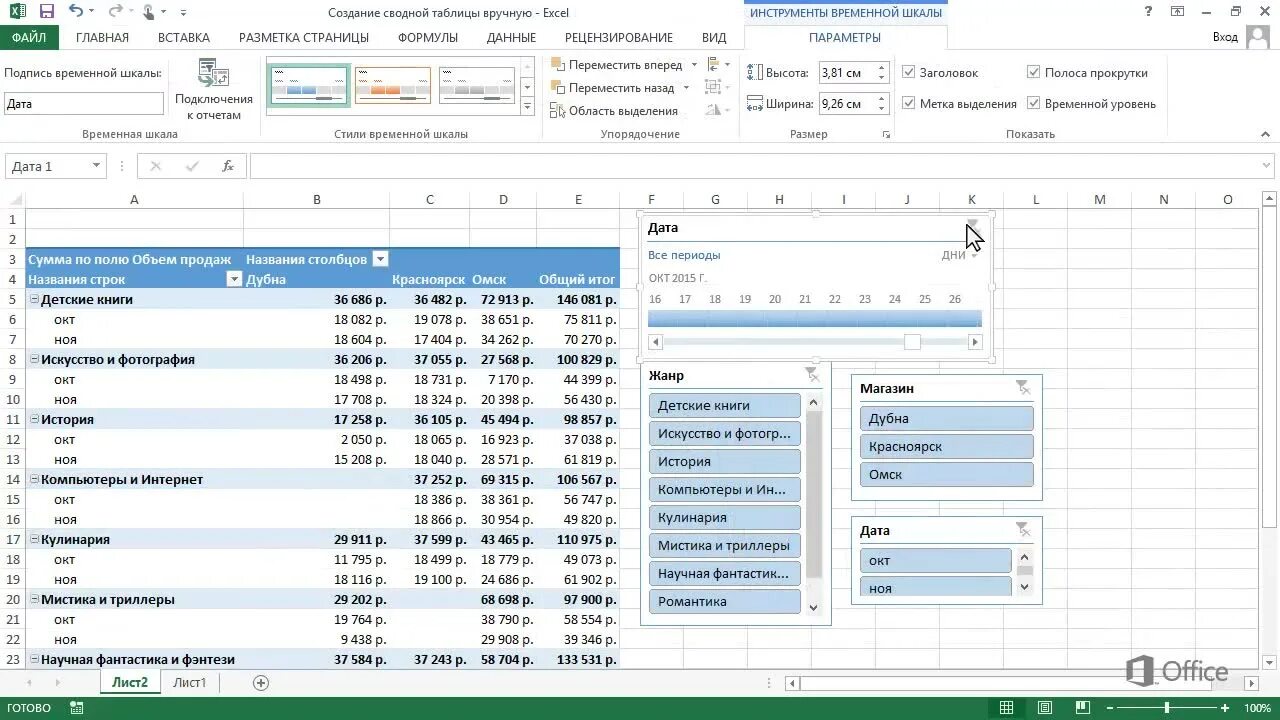This screenshot has height=720, width=1280.
Task: Increase Высота value with up arrow
Action: 881,68
